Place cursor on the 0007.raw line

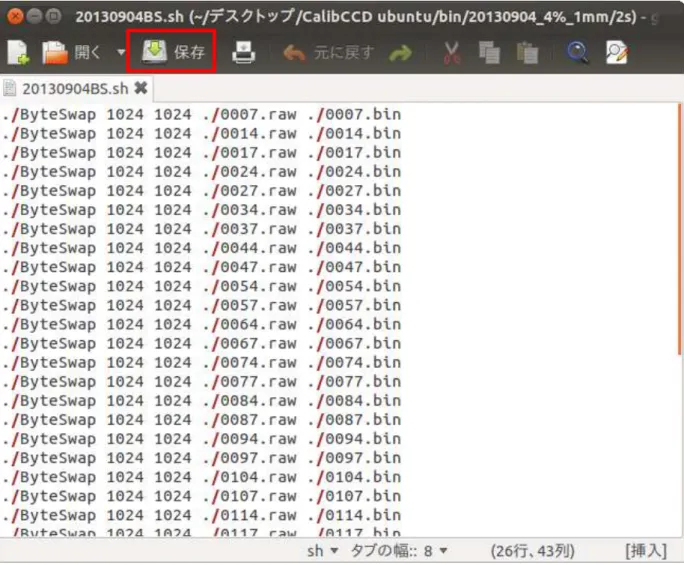click(x=201, y=114)
